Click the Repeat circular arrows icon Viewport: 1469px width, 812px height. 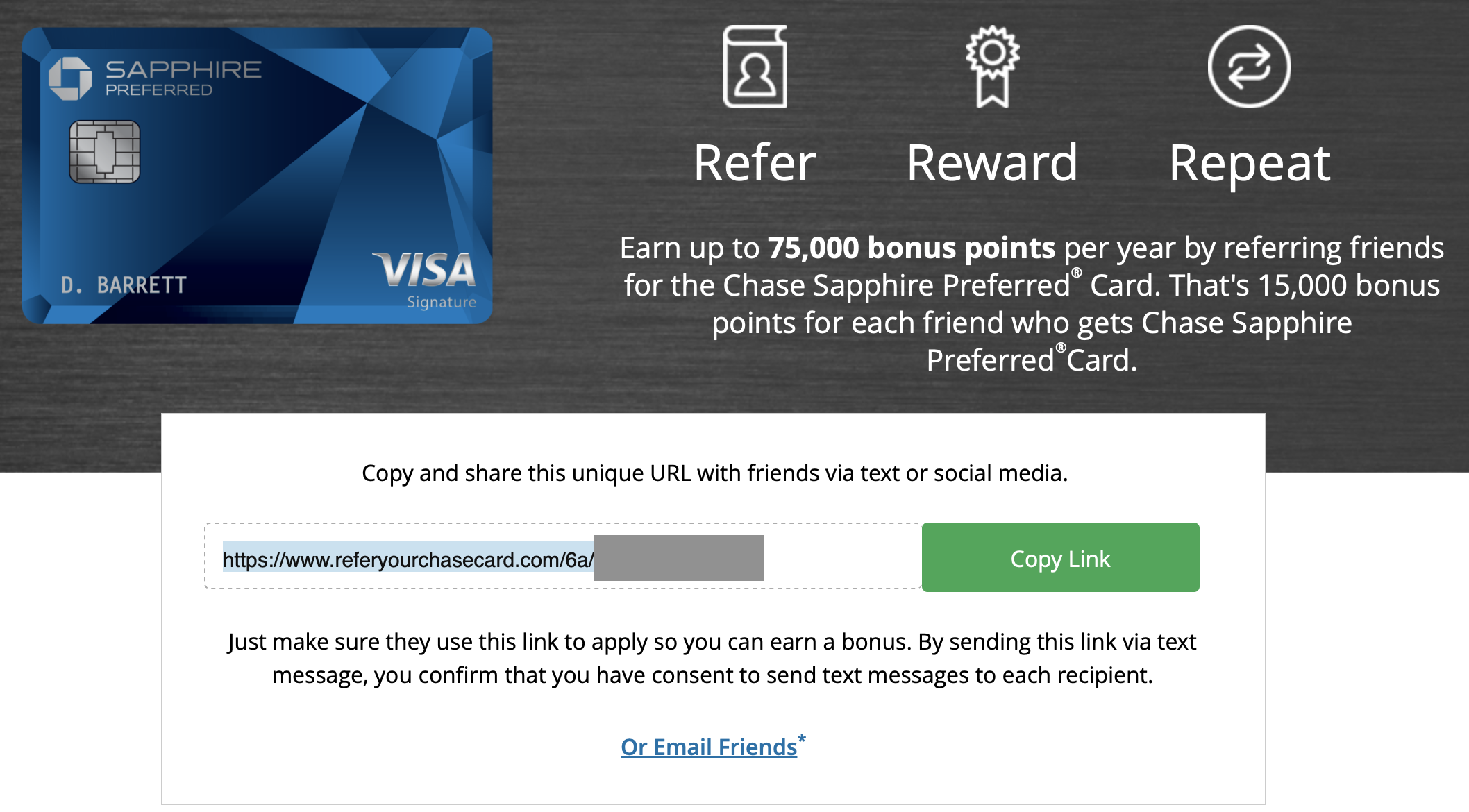coord(1249,67)
